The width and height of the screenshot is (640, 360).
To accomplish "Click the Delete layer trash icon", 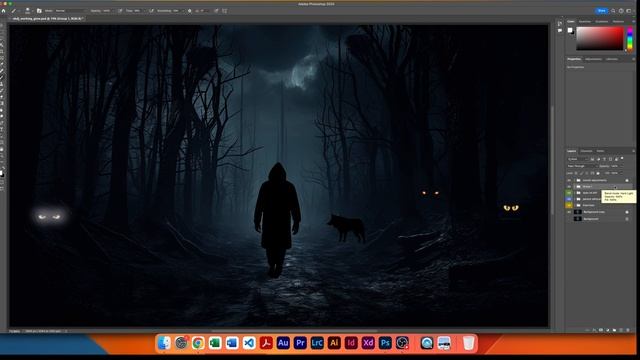I will click(x=628, y=330).
